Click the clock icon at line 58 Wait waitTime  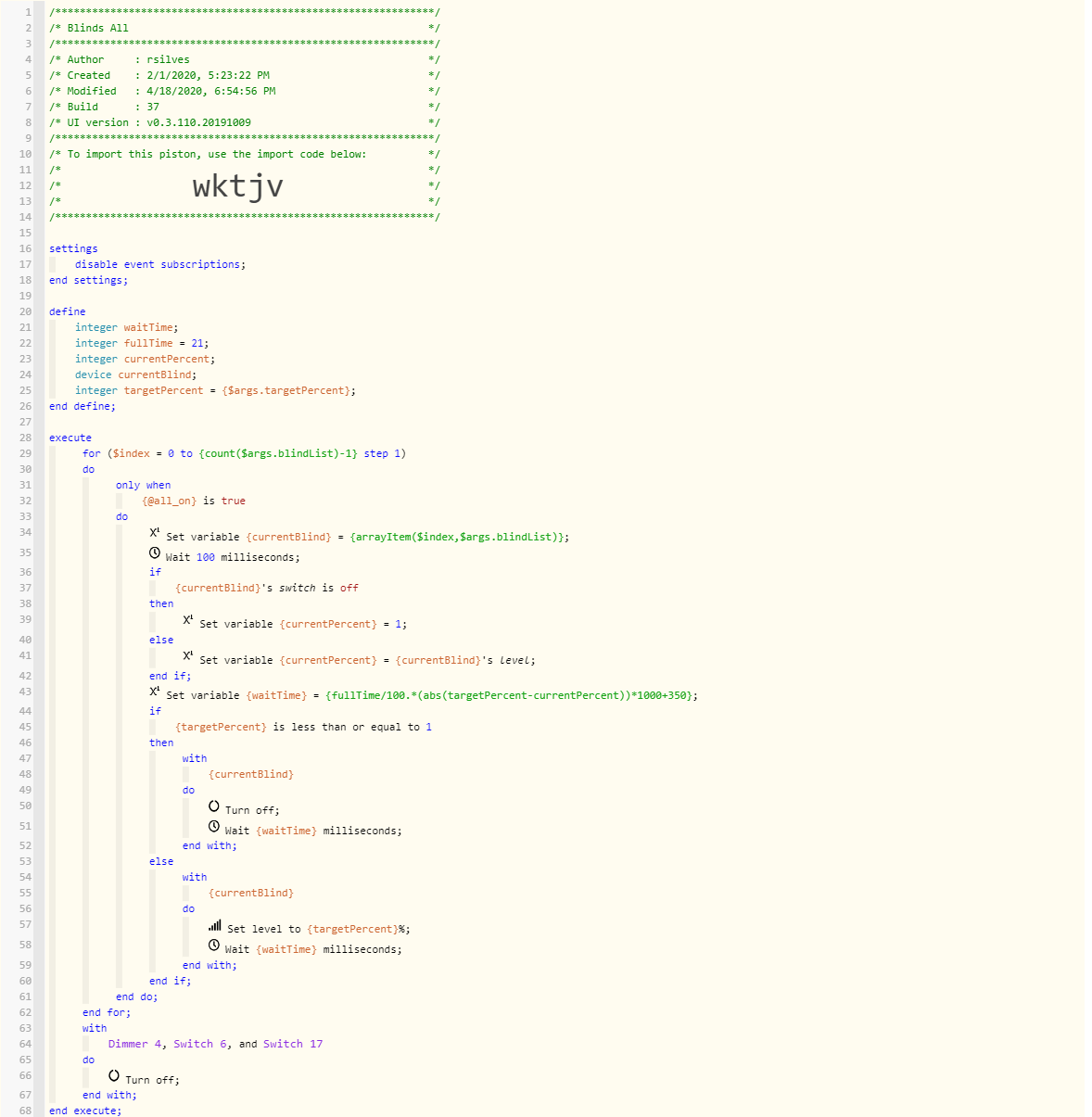(214, 945)
